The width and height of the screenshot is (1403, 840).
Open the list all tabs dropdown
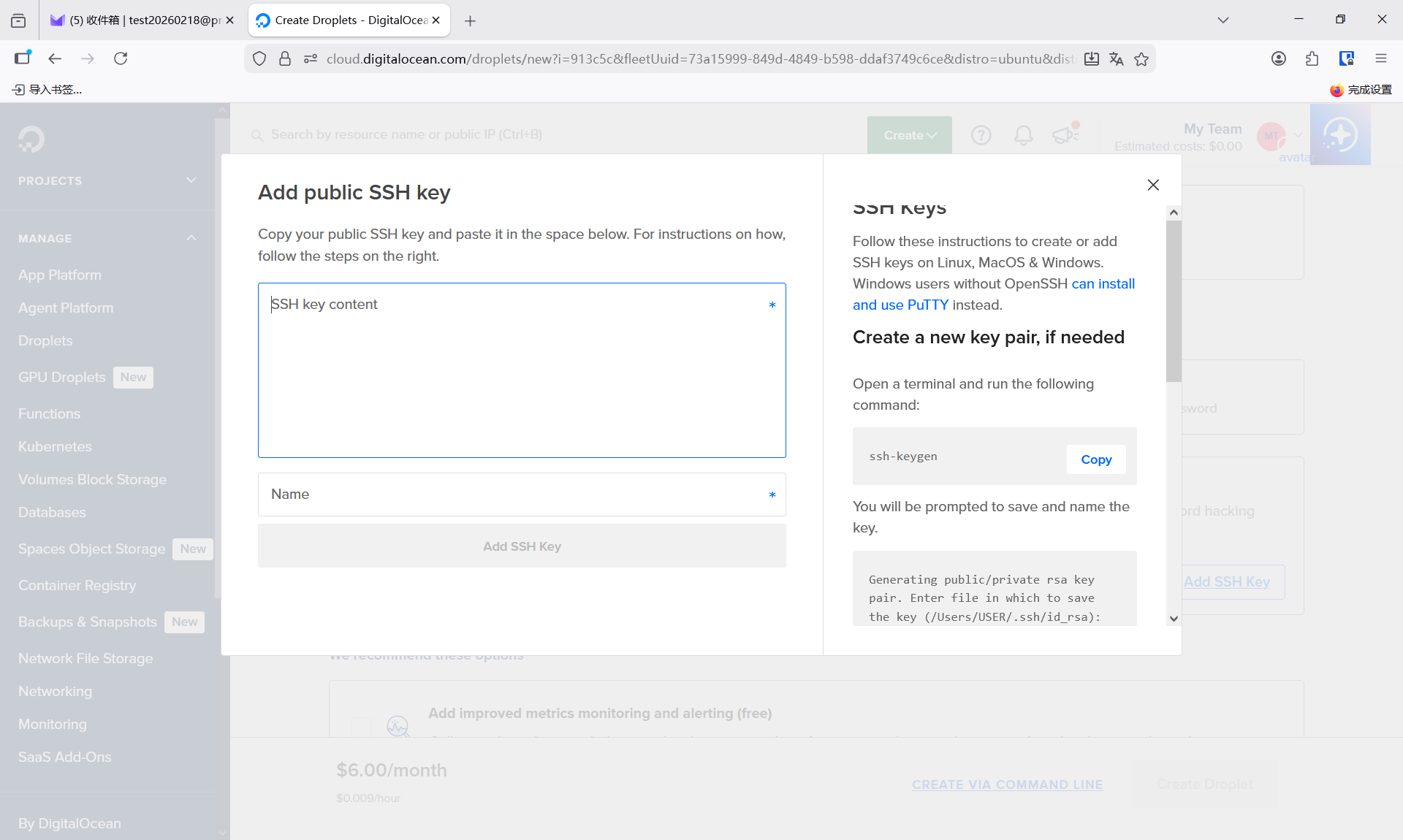click(1223, 20)
